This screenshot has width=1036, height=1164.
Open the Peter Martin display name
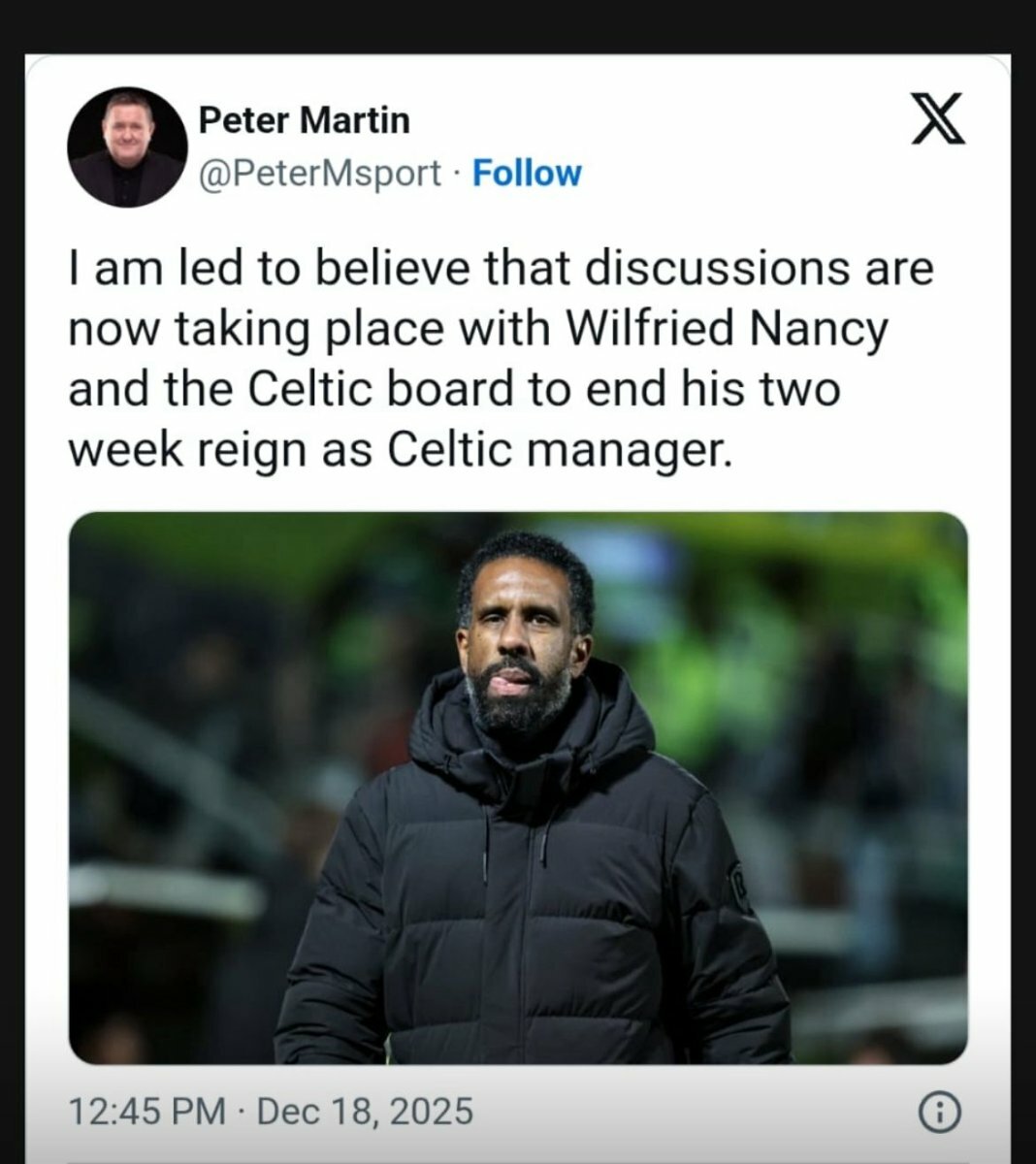304,119
